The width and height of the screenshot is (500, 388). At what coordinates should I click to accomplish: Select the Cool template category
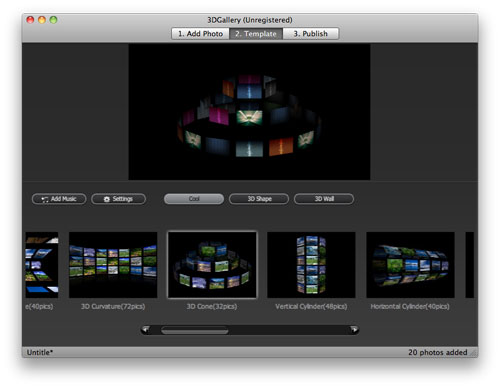click(x=194, y=199)
